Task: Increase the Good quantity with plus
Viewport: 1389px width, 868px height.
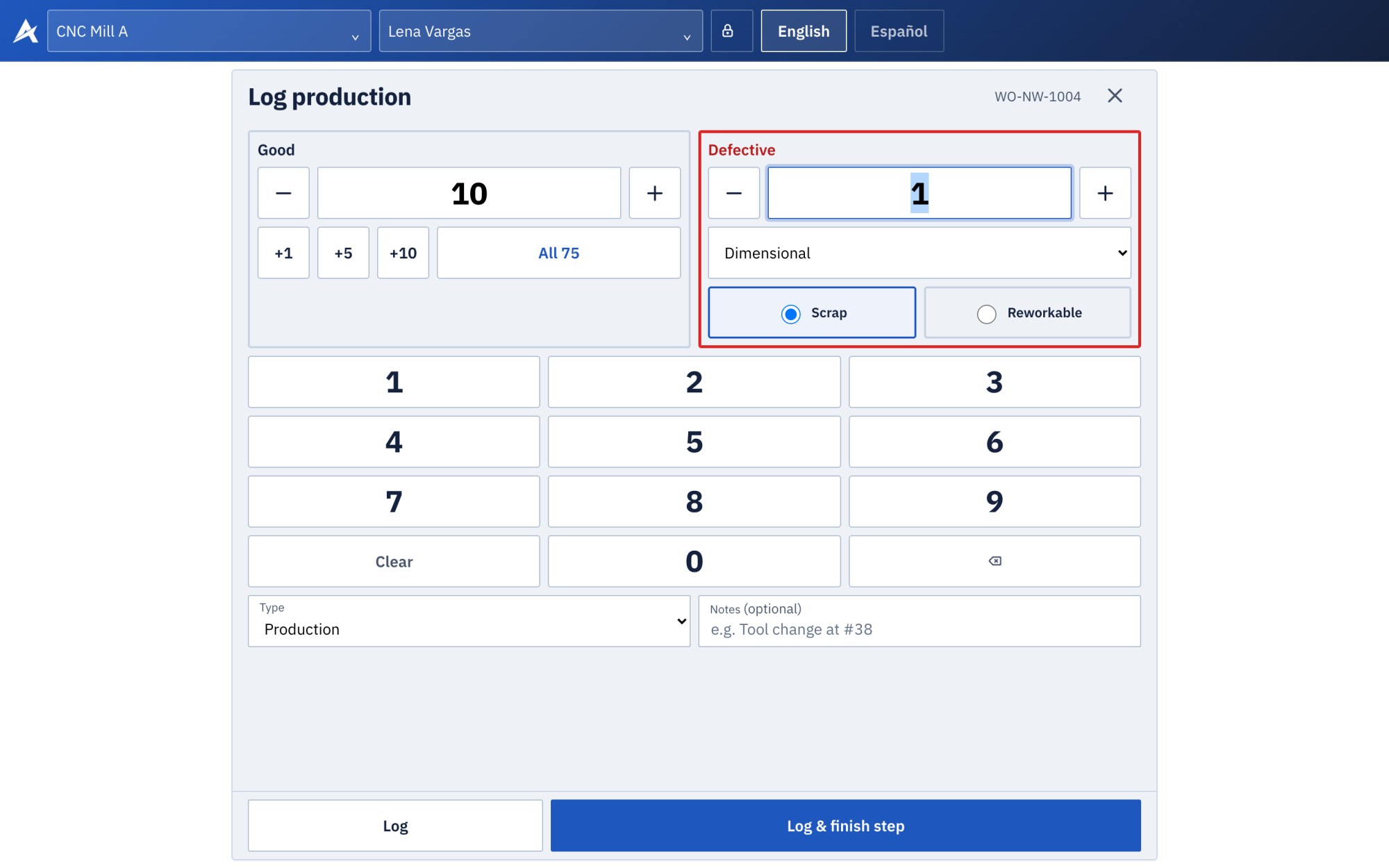Action: (x=654, y=193)
